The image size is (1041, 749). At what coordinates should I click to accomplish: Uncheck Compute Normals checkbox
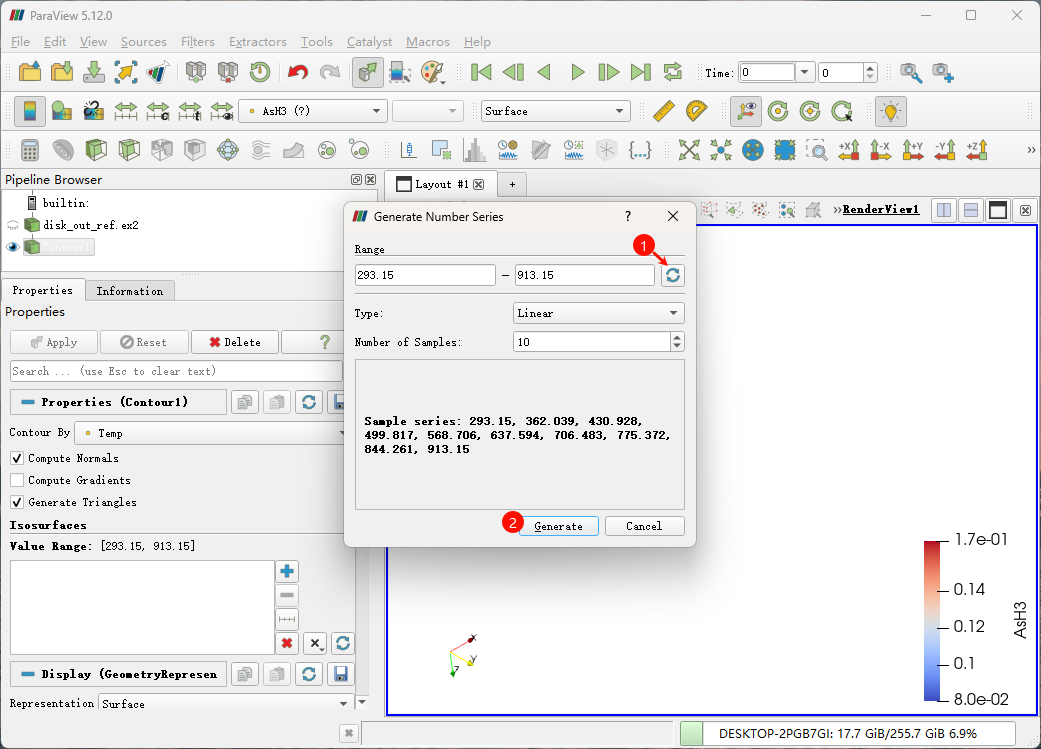tap(17, 458)
